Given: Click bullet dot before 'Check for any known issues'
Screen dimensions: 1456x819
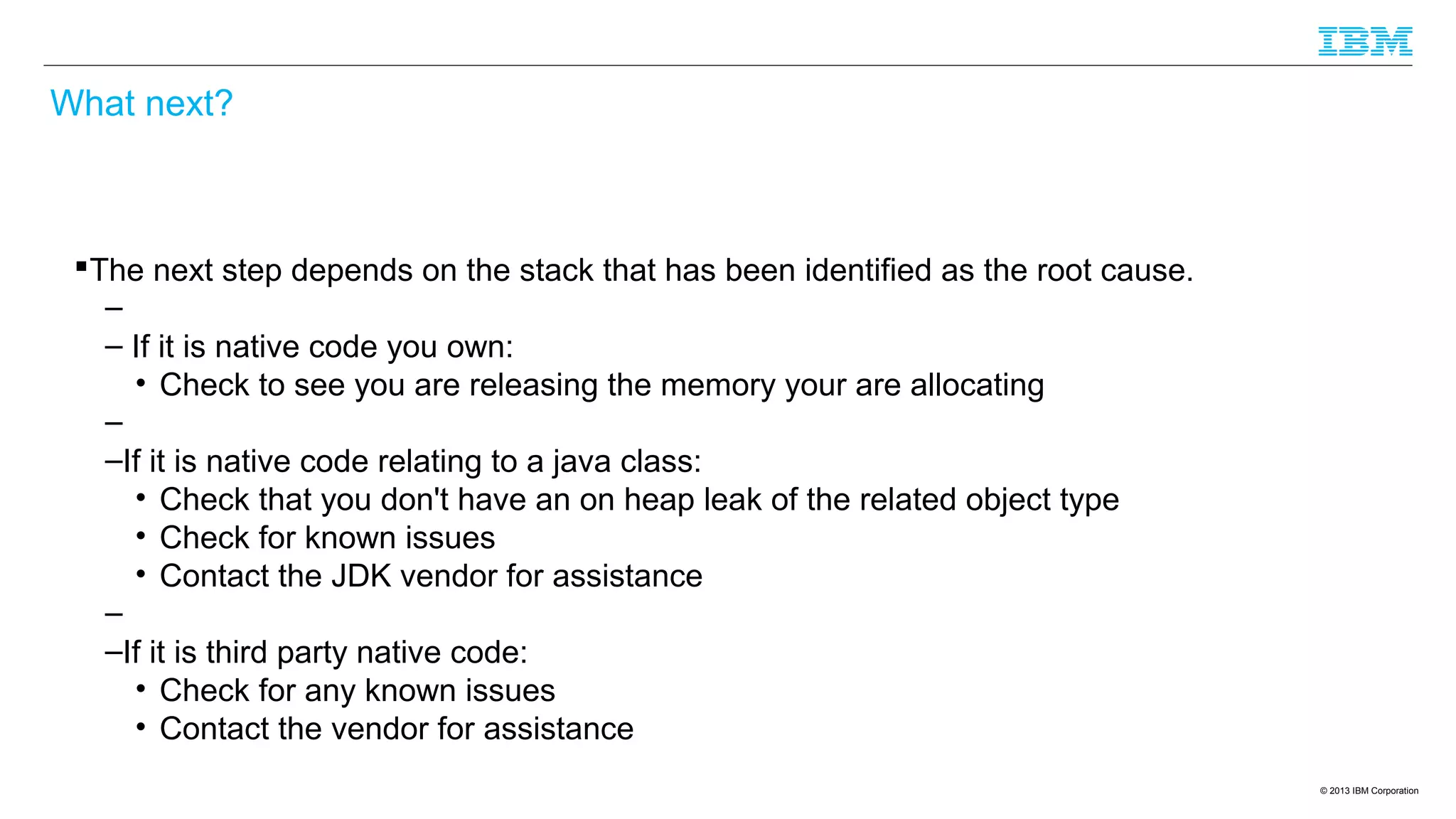Looking at the screenshot, I should point(141,690).
